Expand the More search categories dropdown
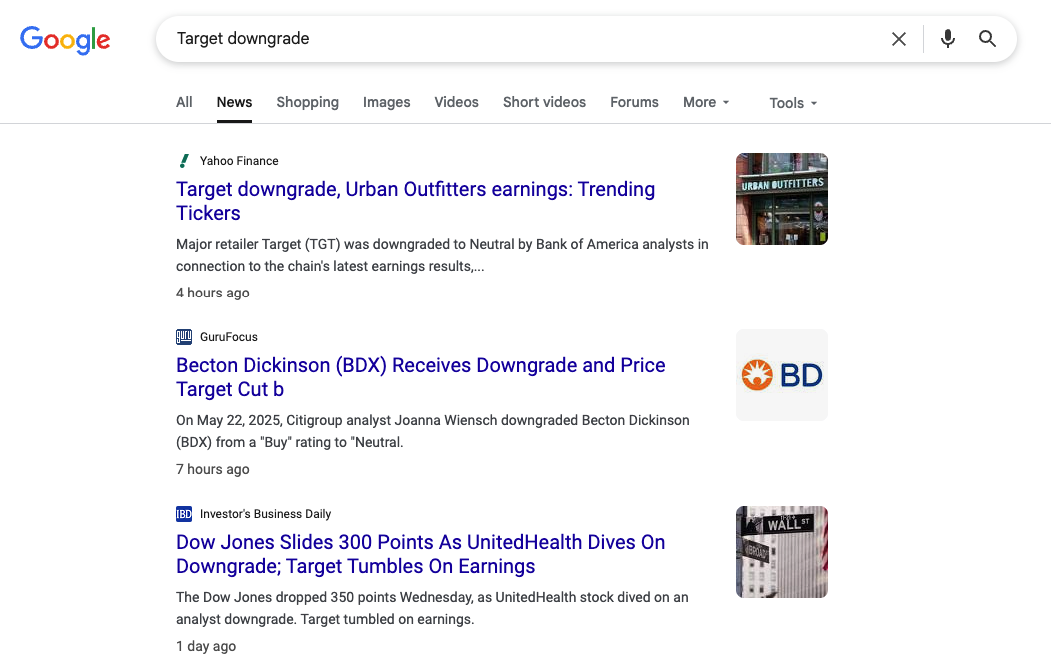The image size is (1051, 660). [x=706, y=102]
